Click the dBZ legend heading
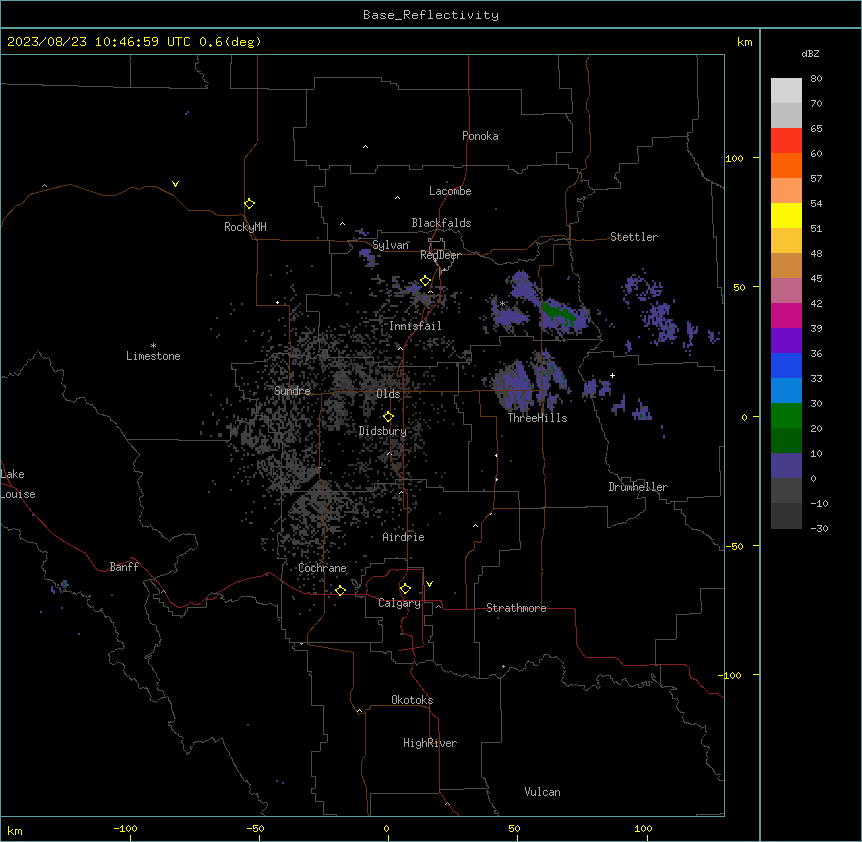The image size is (862, 842). (810, 53)
